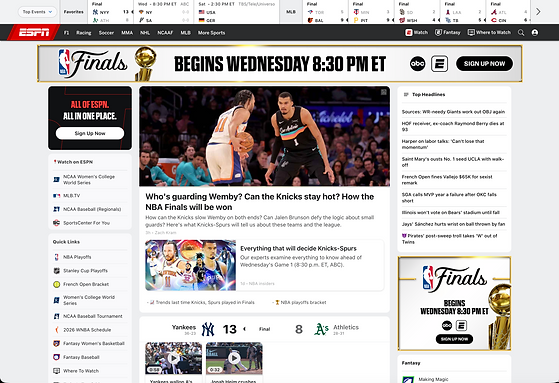The image size is (559, 383).
Task: Click Sign Up Now in All of ESPN card
Action: pos(90,133)
